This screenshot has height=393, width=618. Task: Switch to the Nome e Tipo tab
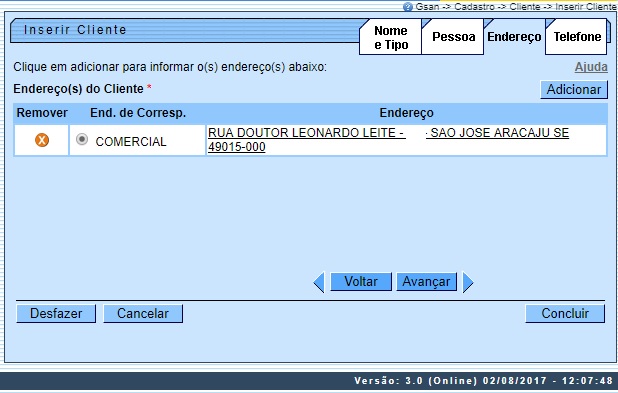(391, 37)
